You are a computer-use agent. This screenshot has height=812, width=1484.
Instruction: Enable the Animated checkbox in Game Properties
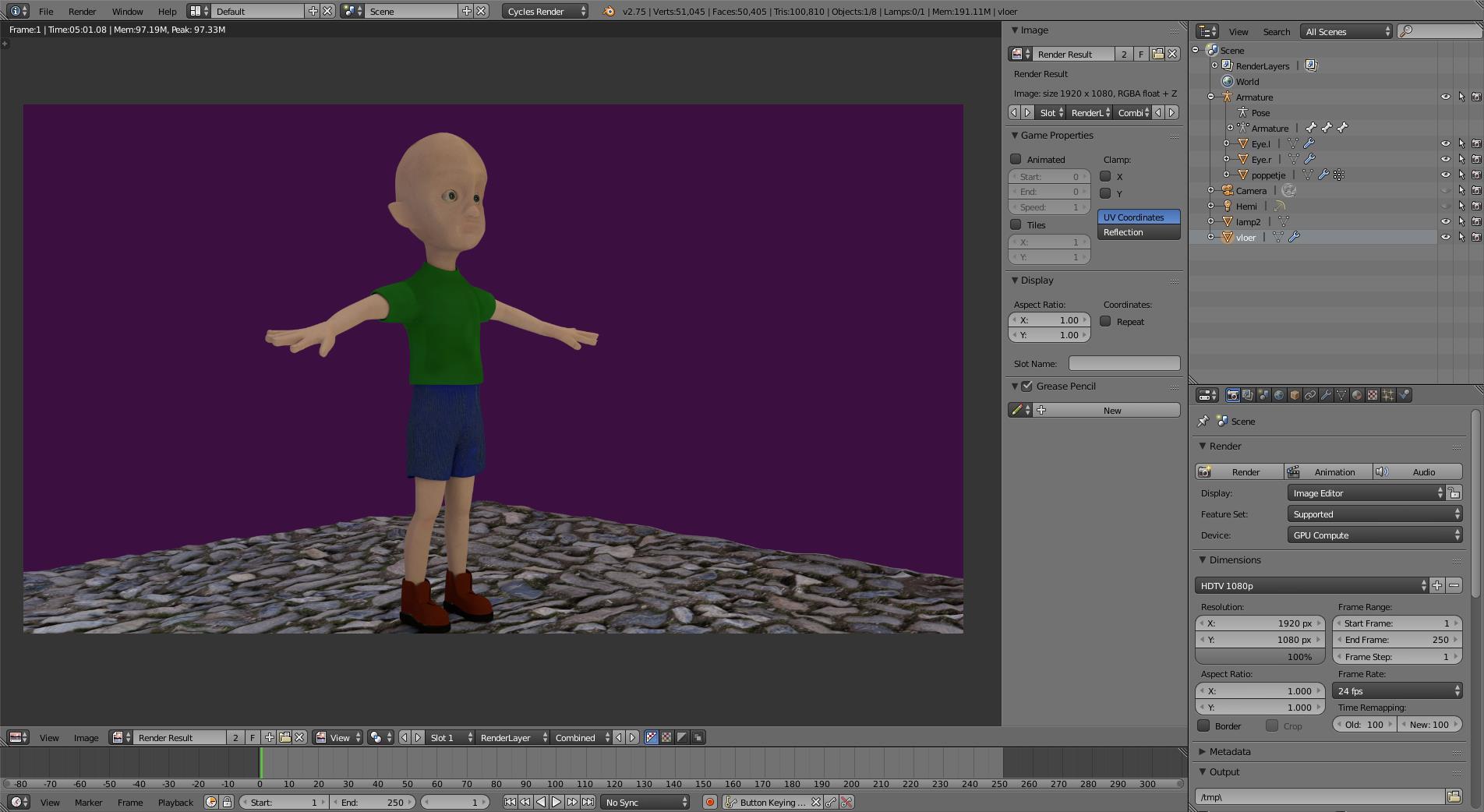pos(1016,160)
